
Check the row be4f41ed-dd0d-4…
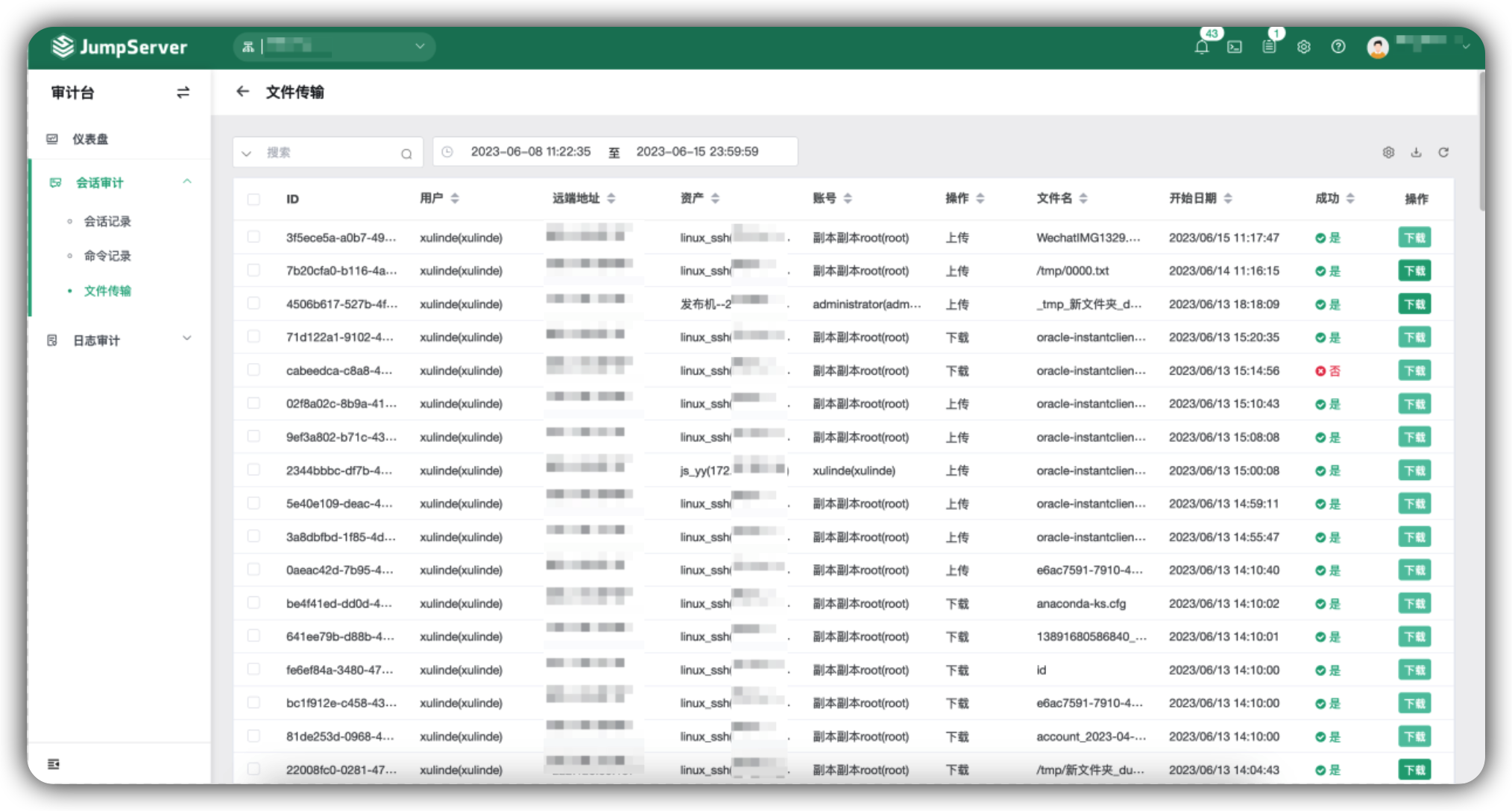click(253, 602)
